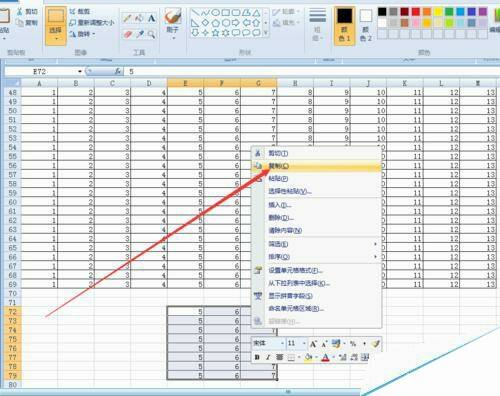Expand the 旋转 rotate dropdown
500x396 pixels.
tap(94, 34)
